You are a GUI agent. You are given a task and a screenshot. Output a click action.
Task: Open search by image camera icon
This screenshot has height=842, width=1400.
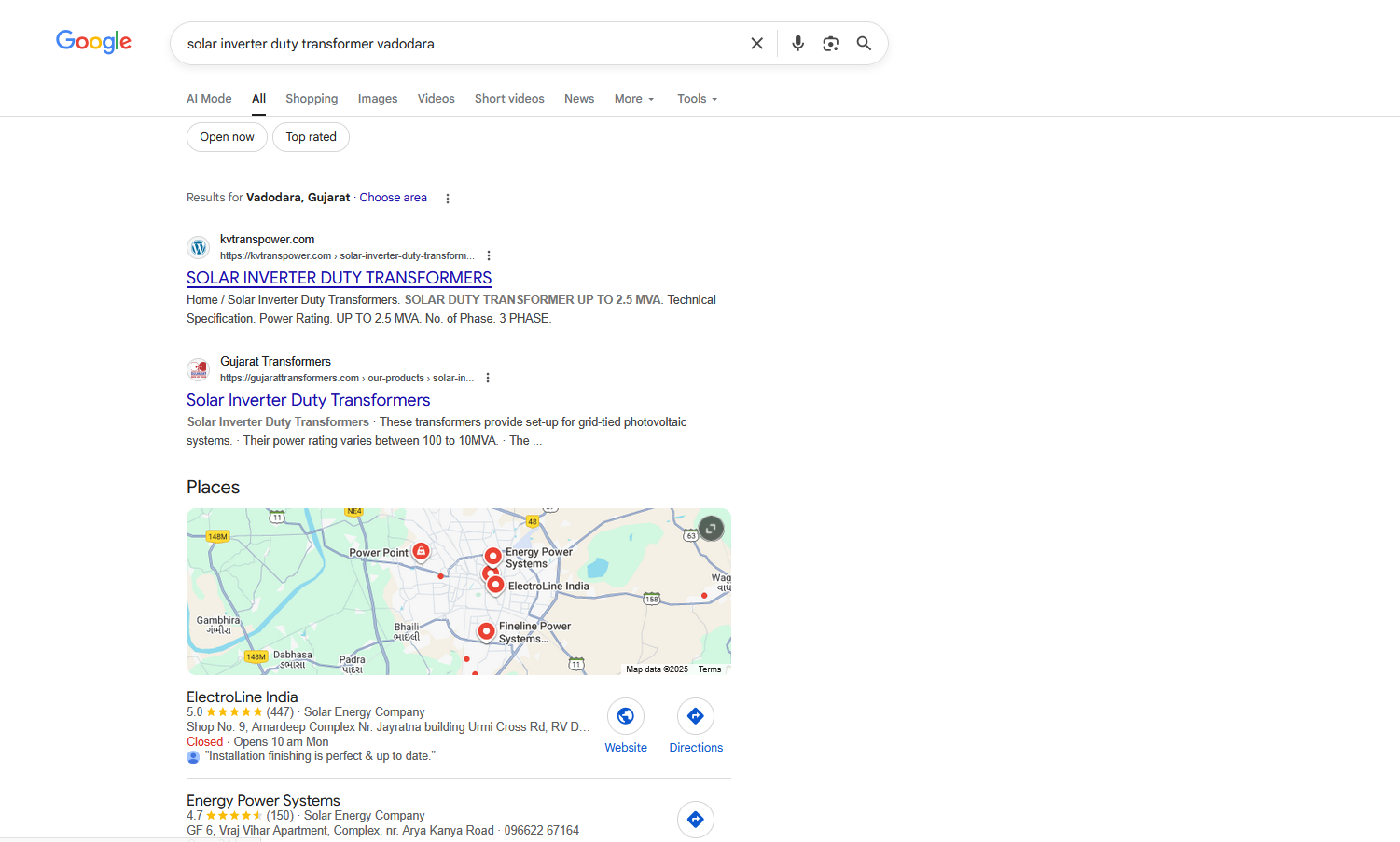[x=830, y=44]
